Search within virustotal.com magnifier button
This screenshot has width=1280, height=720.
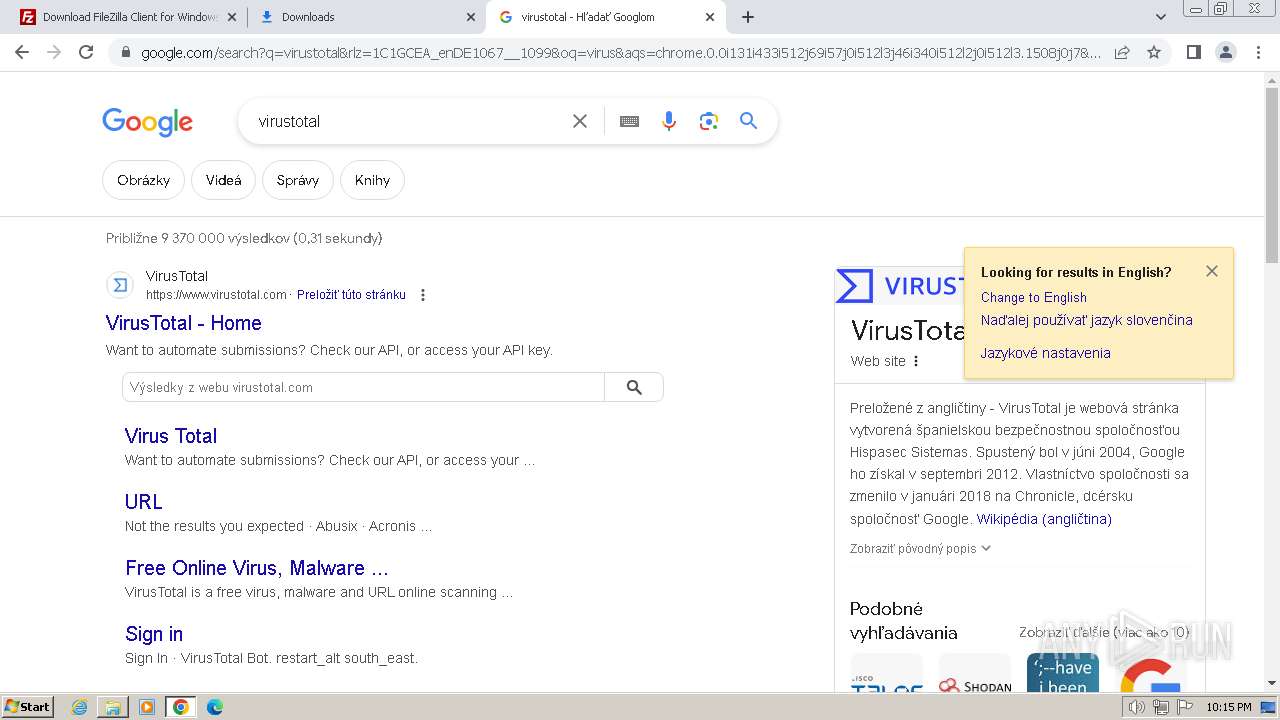pos(634,387)
